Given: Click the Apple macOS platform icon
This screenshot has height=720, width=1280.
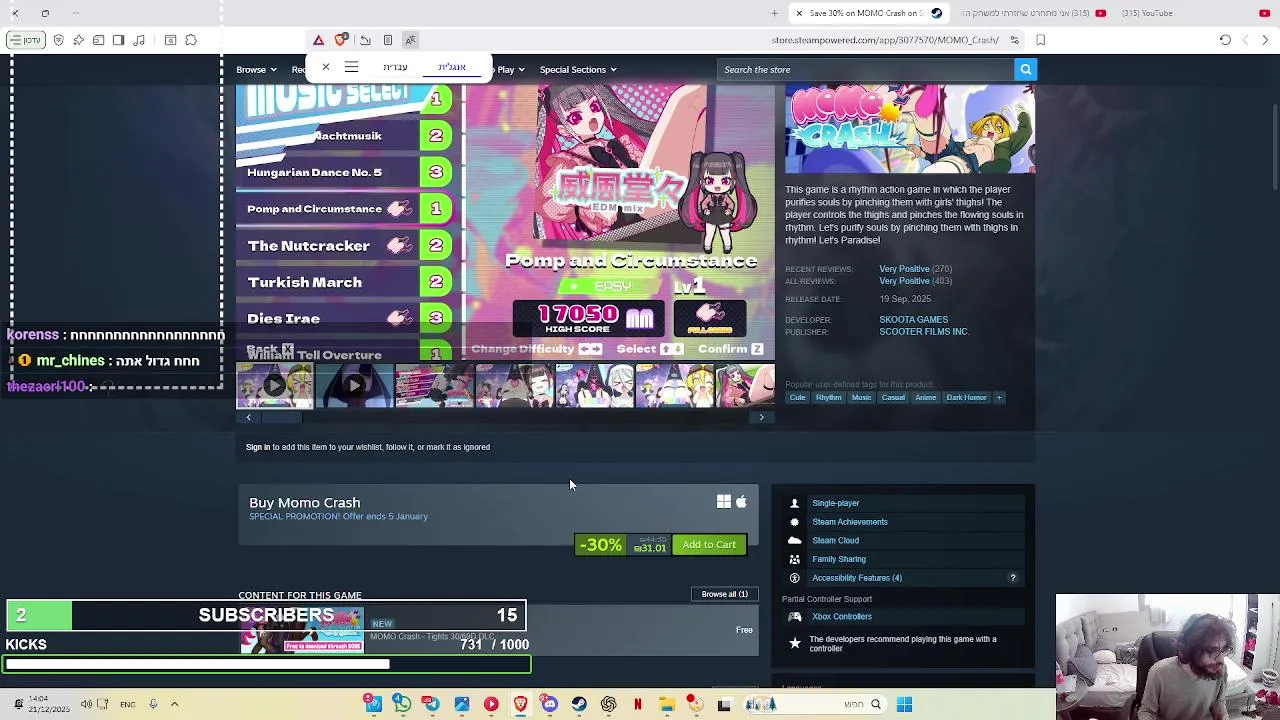Looking at the screenshot, I should tap(741, 502).
